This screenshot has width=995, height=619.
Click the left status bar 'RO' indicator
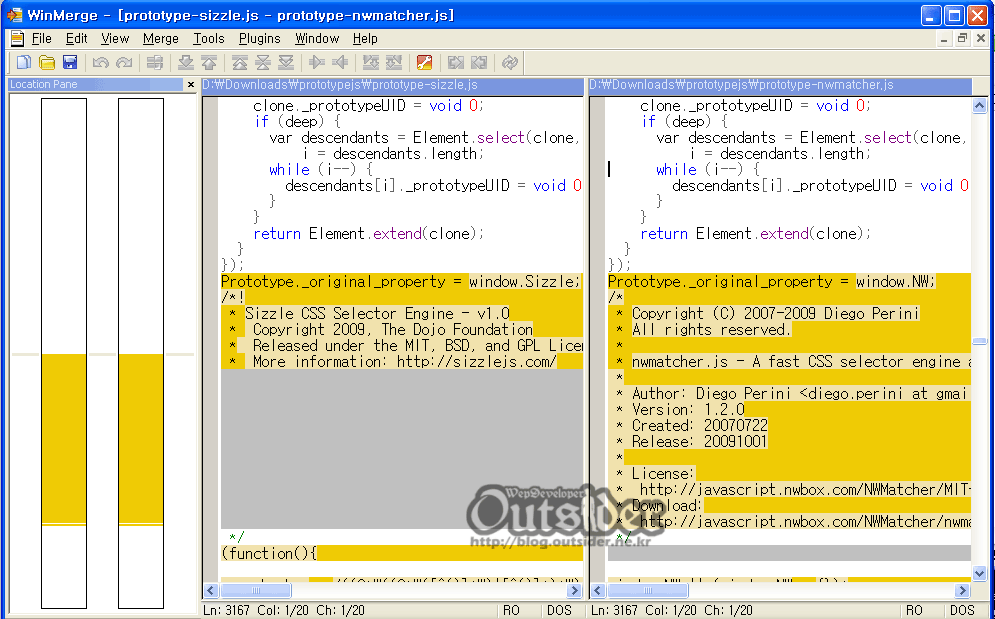(x=511, y=611)
